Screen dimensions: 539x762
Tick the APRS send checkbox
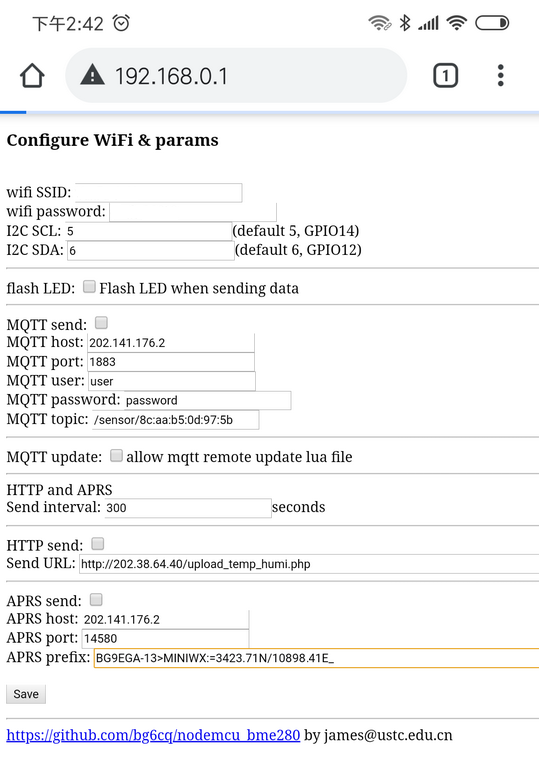tap(96, 599)
